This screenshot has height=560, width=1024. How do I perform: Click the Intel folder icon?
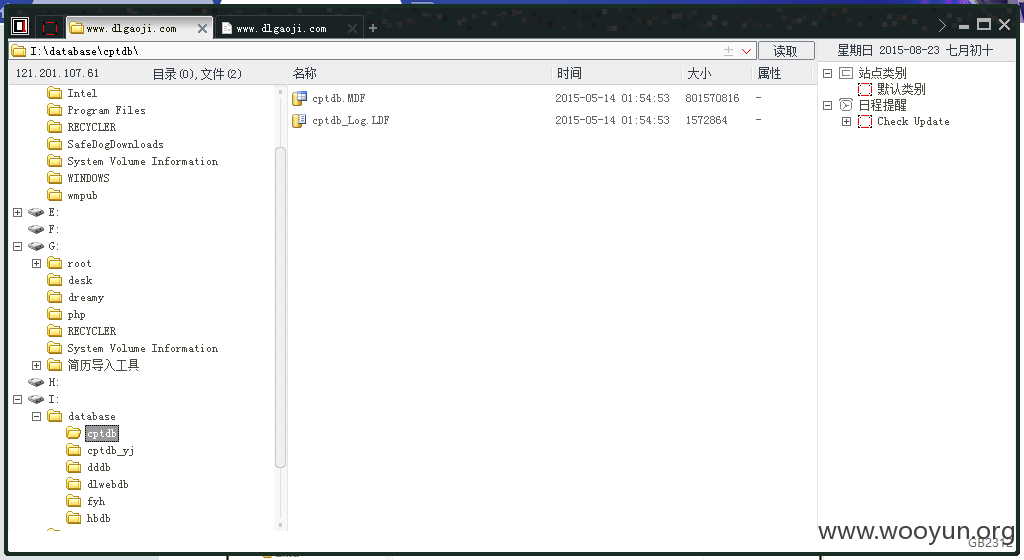click(x=55, y=93)
